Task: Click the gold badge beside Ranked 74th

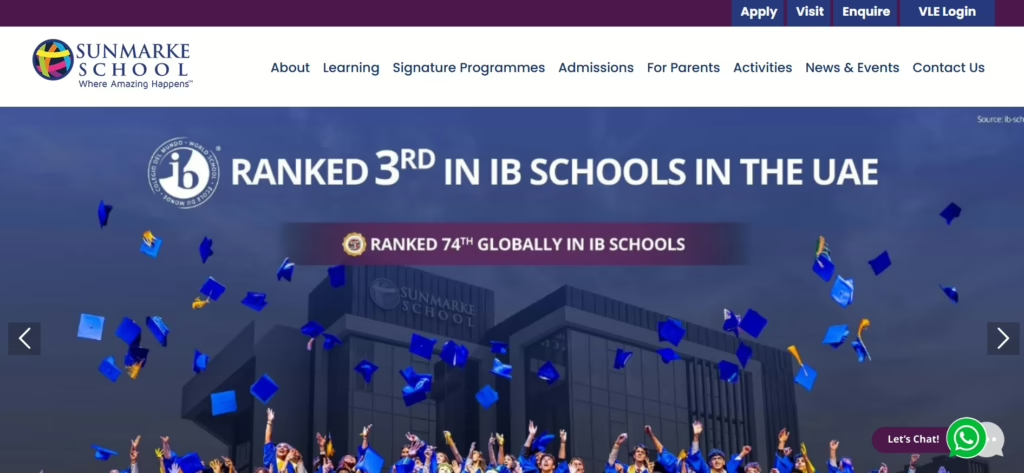Action: 354,244
